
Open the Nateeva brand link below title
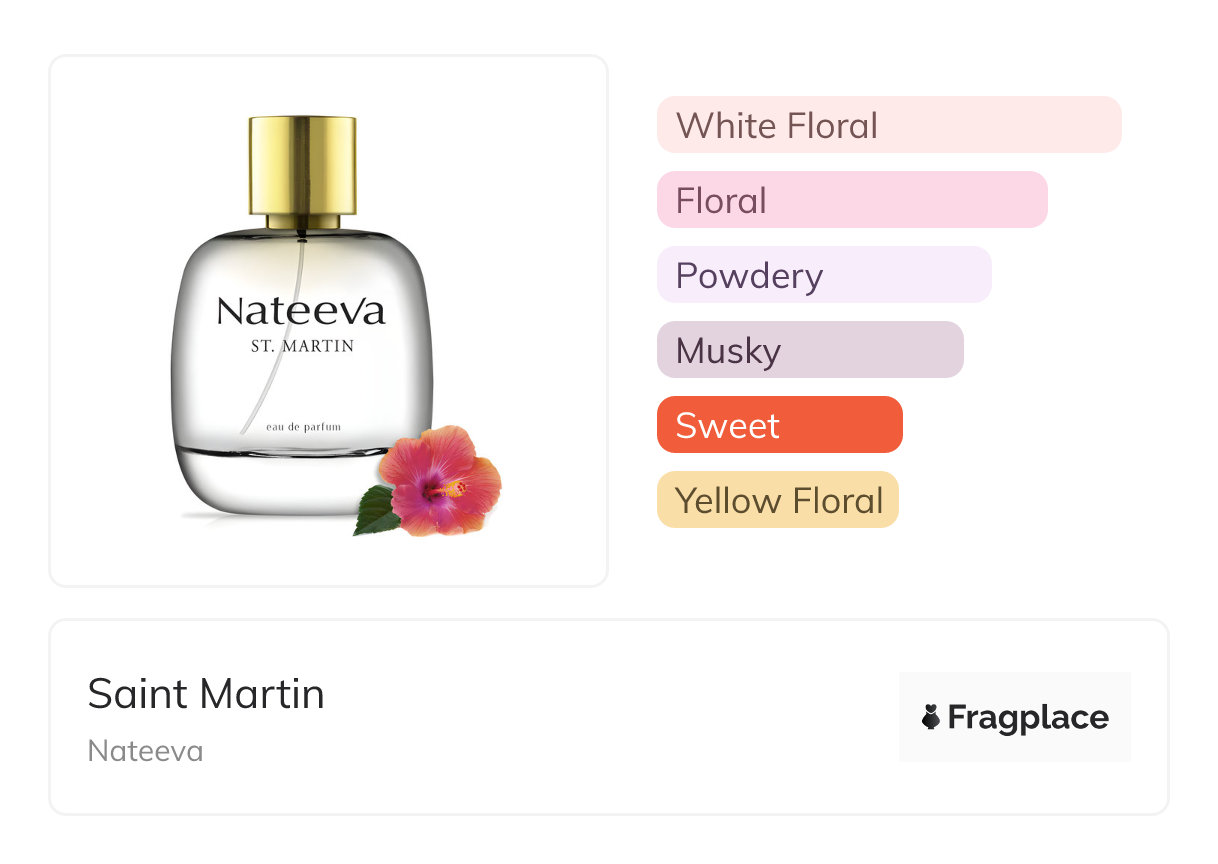tap(146, 751)
